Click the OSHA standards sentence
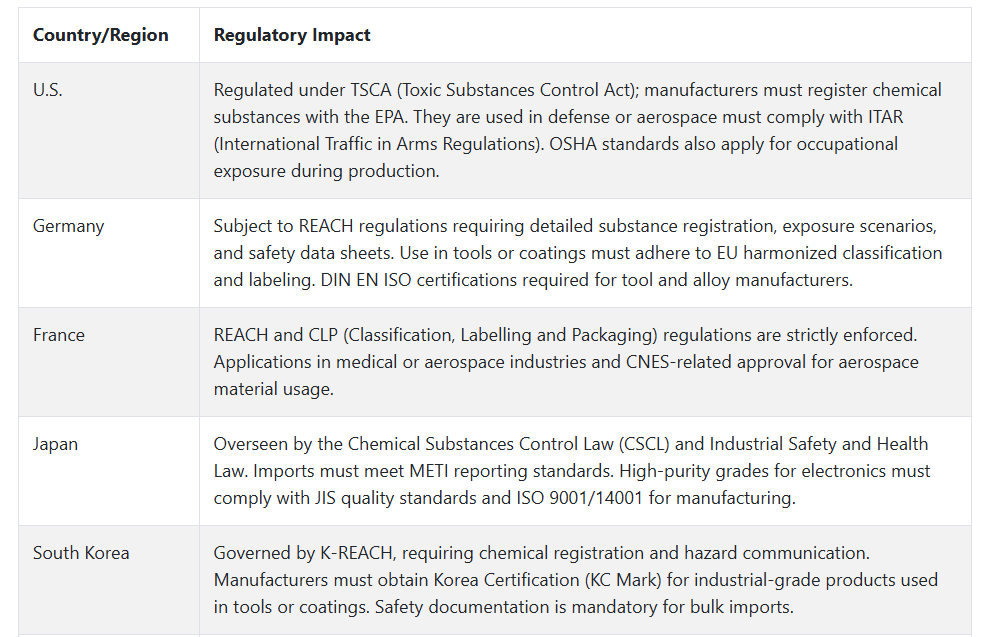This screenshot has height=637, width=983. [x=555, y=157]
